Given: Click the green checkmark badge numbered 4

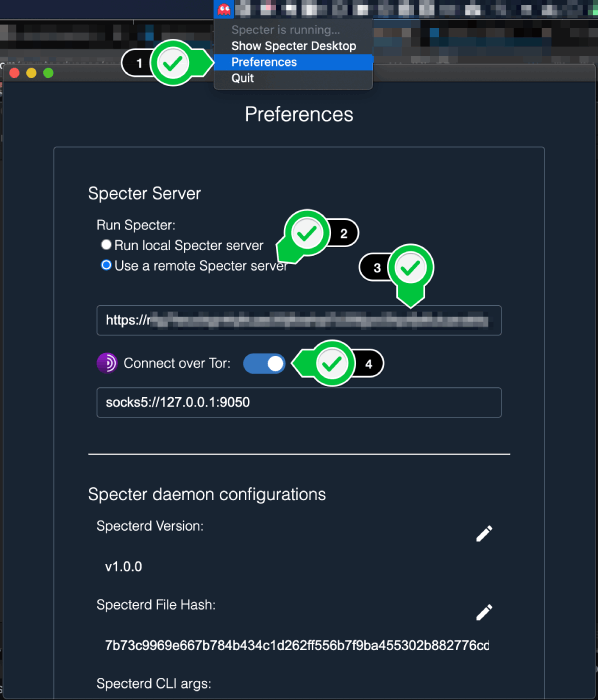Looking at the screenshot, I should point(332,364).
